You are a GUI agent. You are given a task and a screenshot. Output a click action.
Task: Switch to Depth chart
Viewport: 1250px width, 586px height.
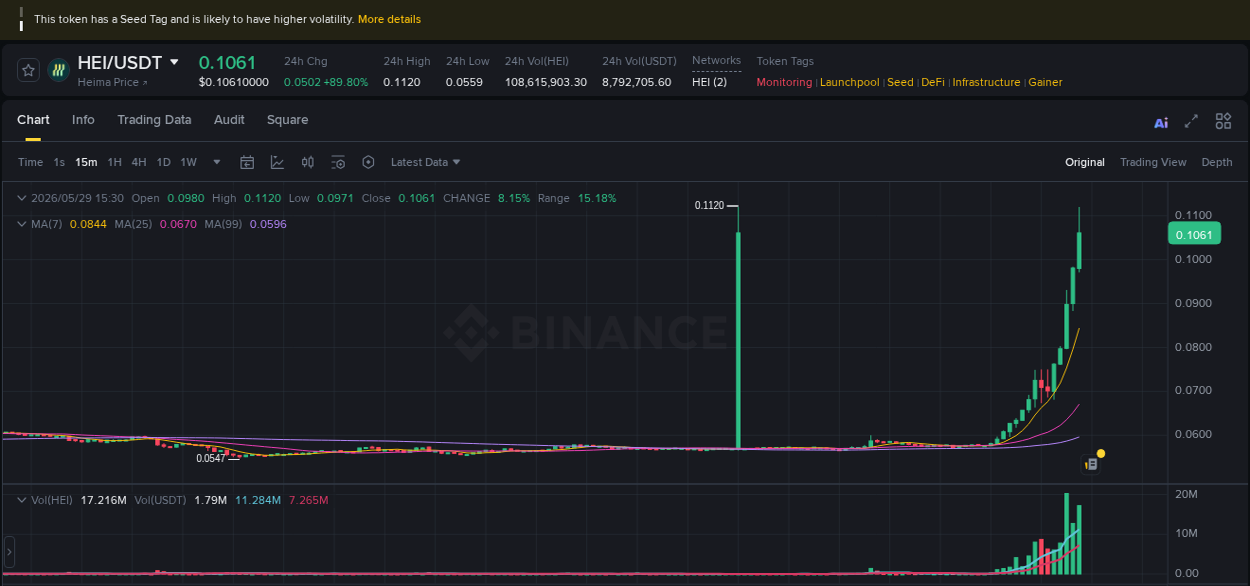(1217, 162)
